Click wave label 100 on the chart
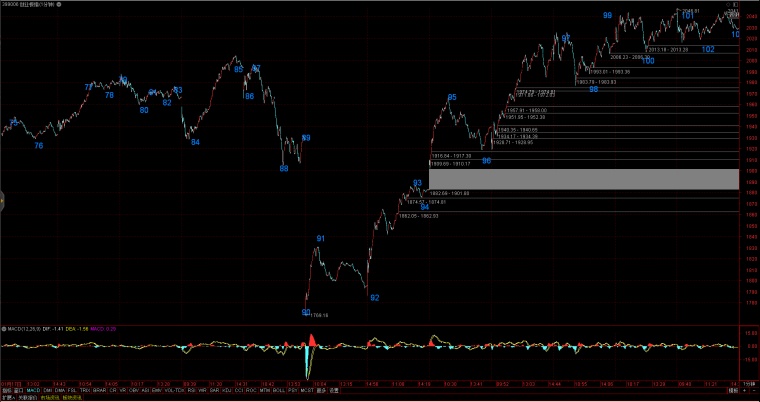760x402 pixels. coord(648,61)
